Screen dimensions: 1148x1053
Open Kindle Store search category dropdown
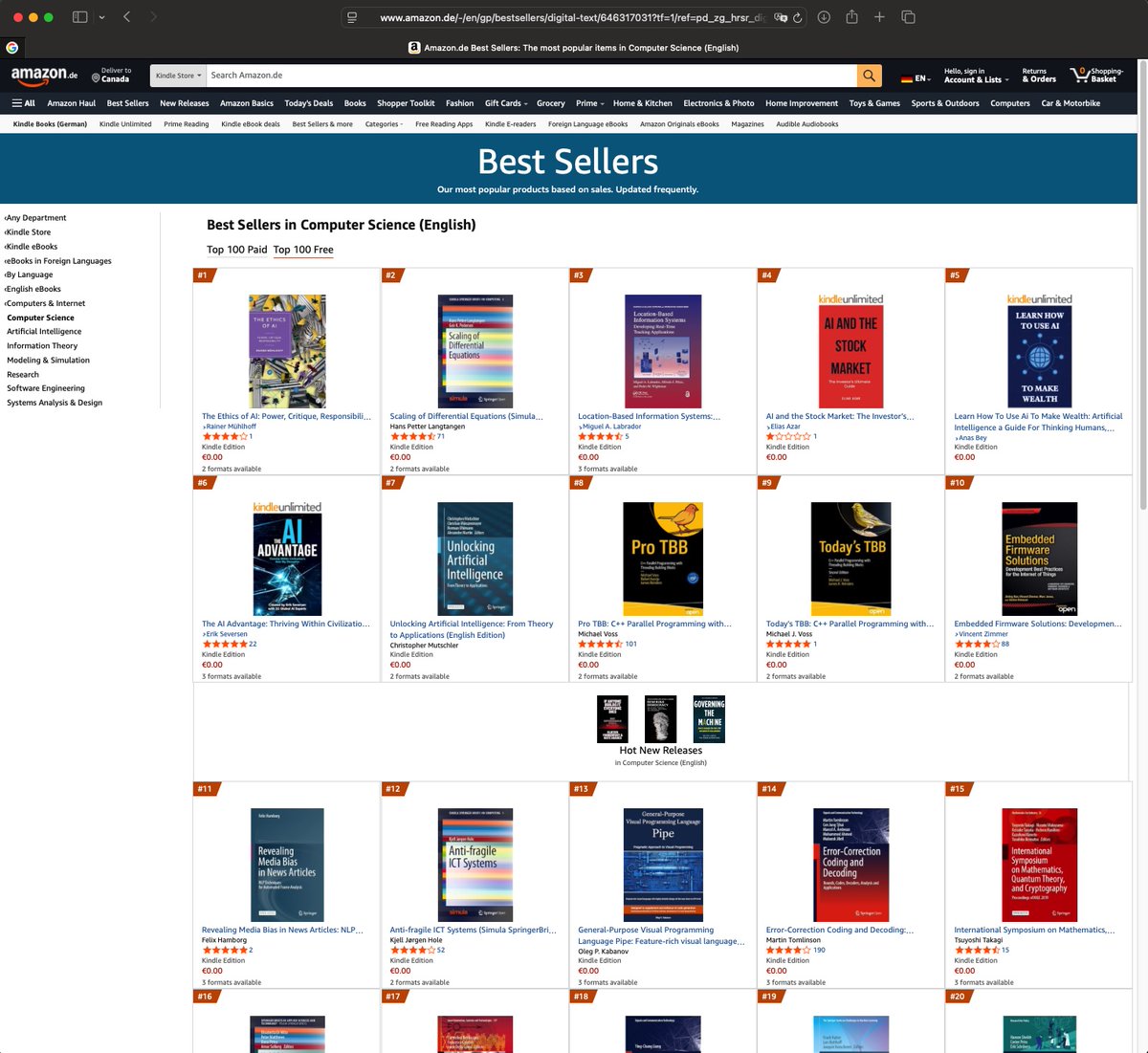click(x=178, y=76)
